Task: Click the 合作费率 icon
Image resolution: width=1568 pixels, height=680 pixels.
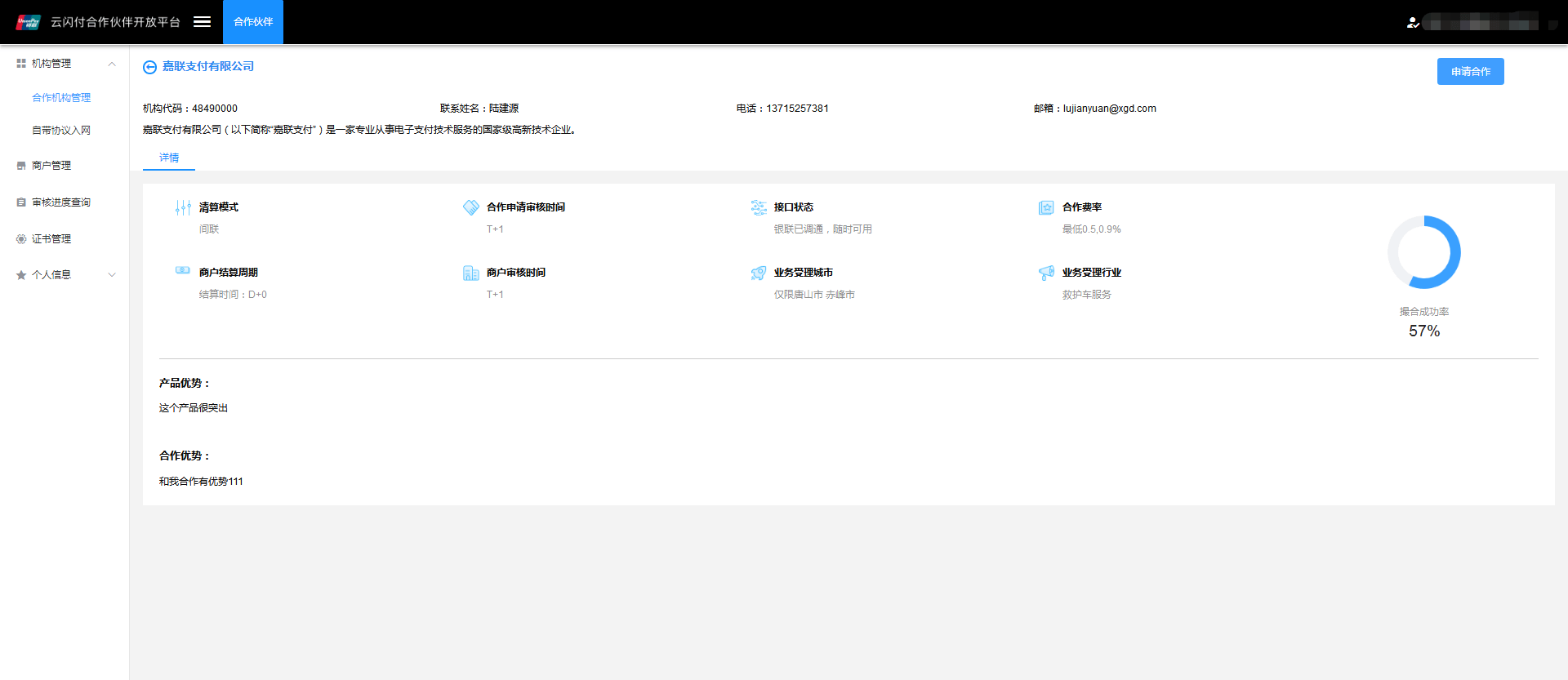Action: [1046, 207]
